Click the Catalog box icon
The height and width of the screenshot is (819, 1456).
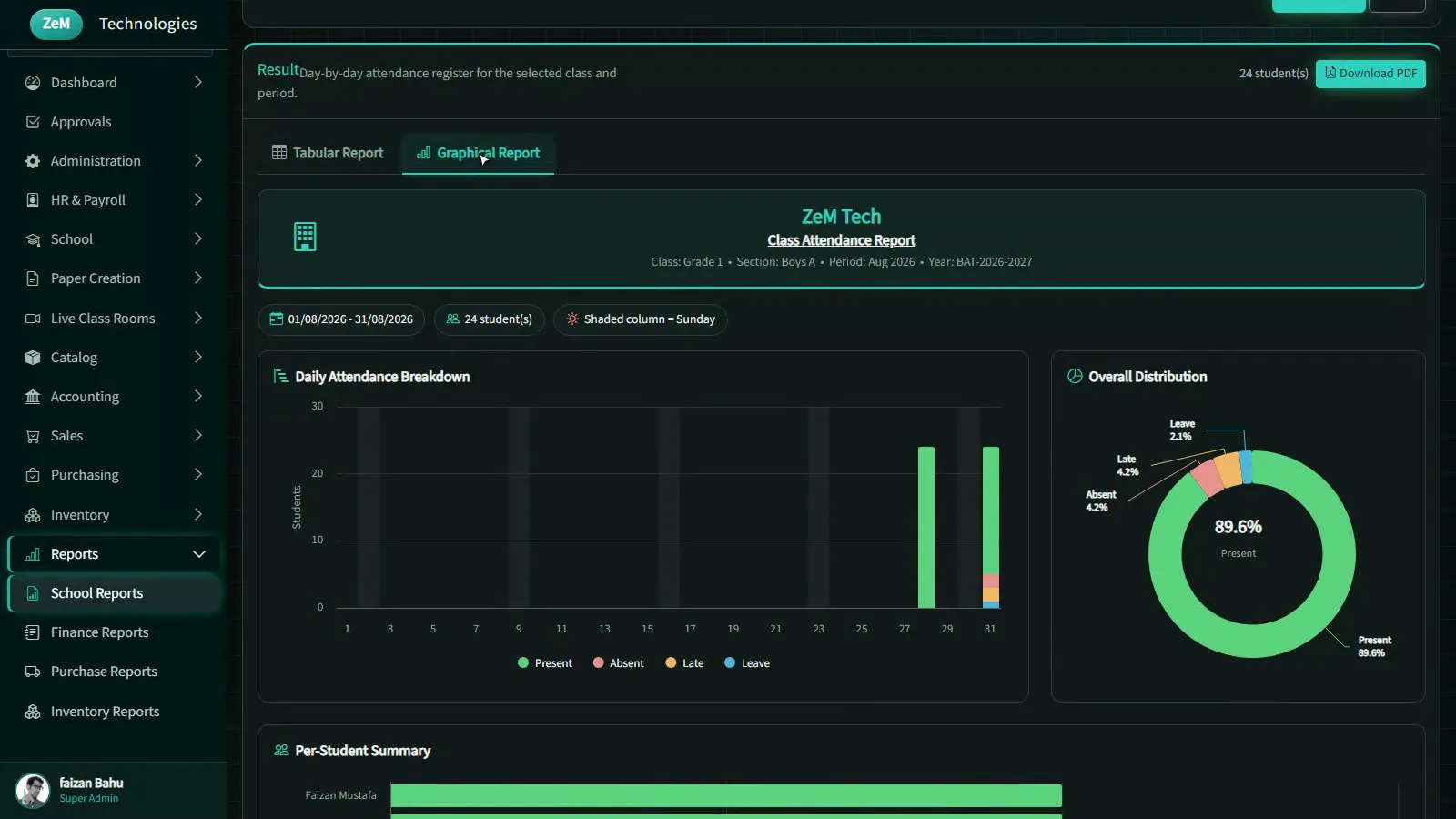33,358
